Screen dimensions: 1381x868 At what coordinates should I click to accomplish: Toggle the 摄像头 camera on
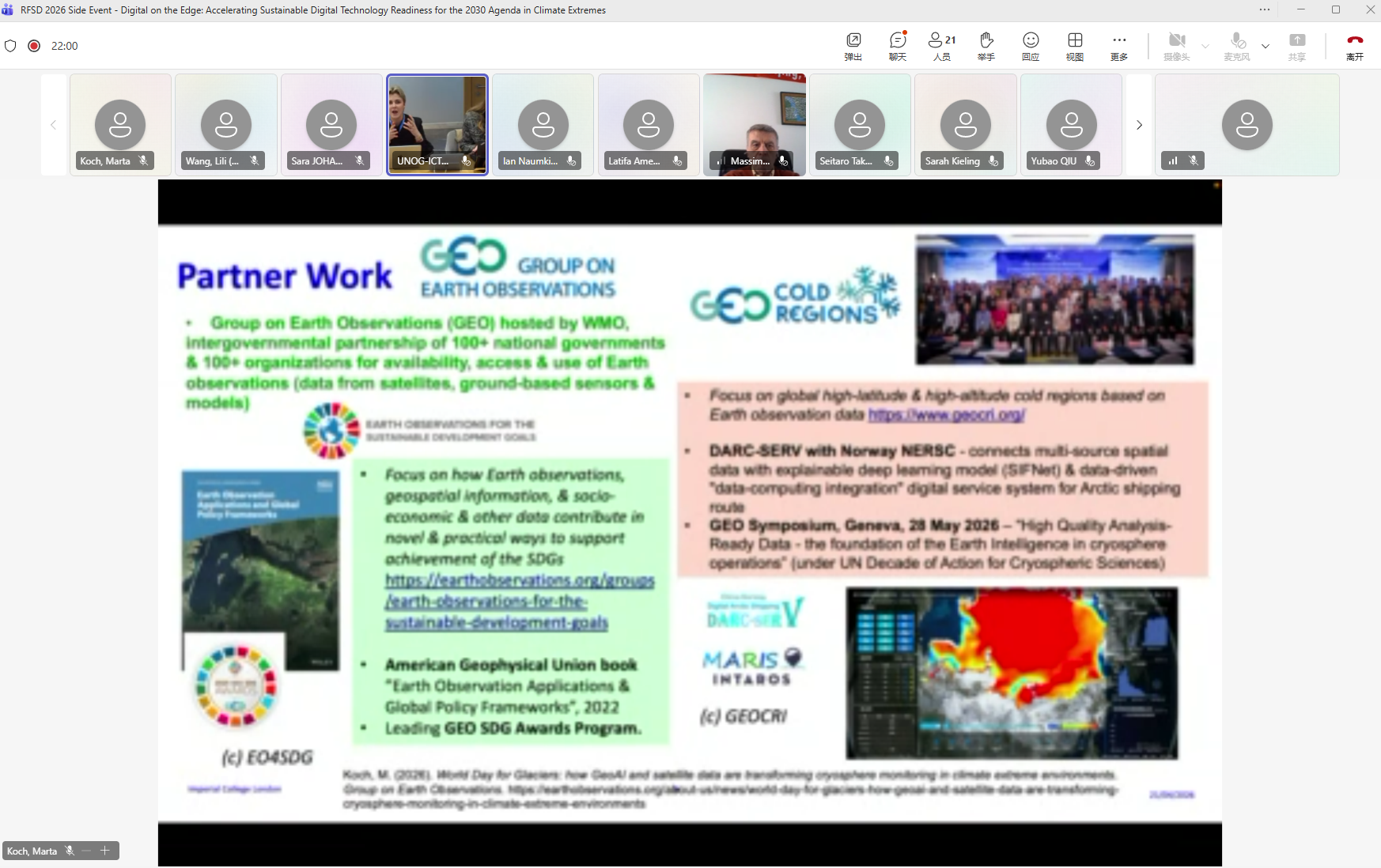point(1178,45)
